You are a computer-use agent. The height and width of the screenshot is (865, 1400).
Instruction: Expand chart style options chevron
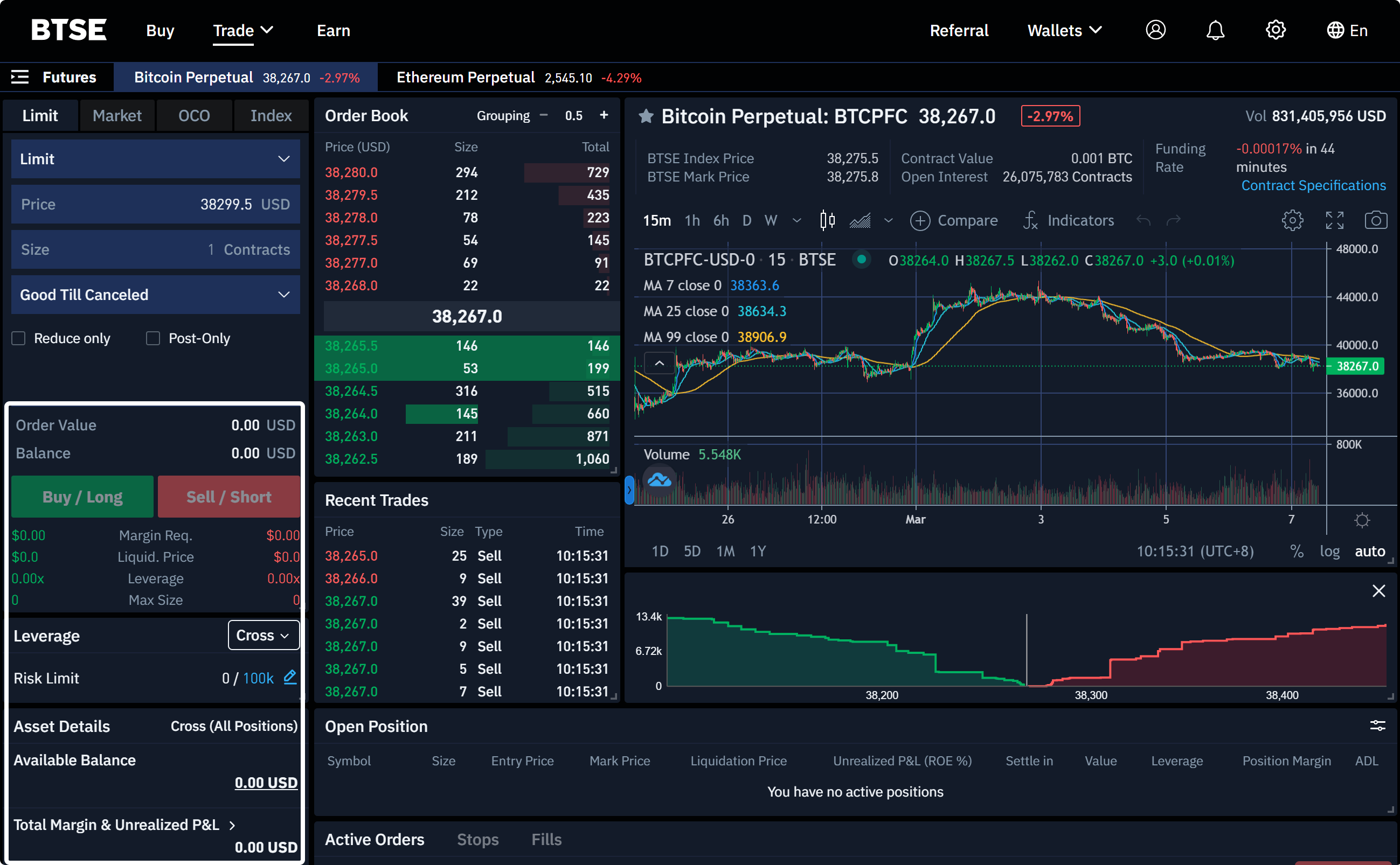coord(888,220)
